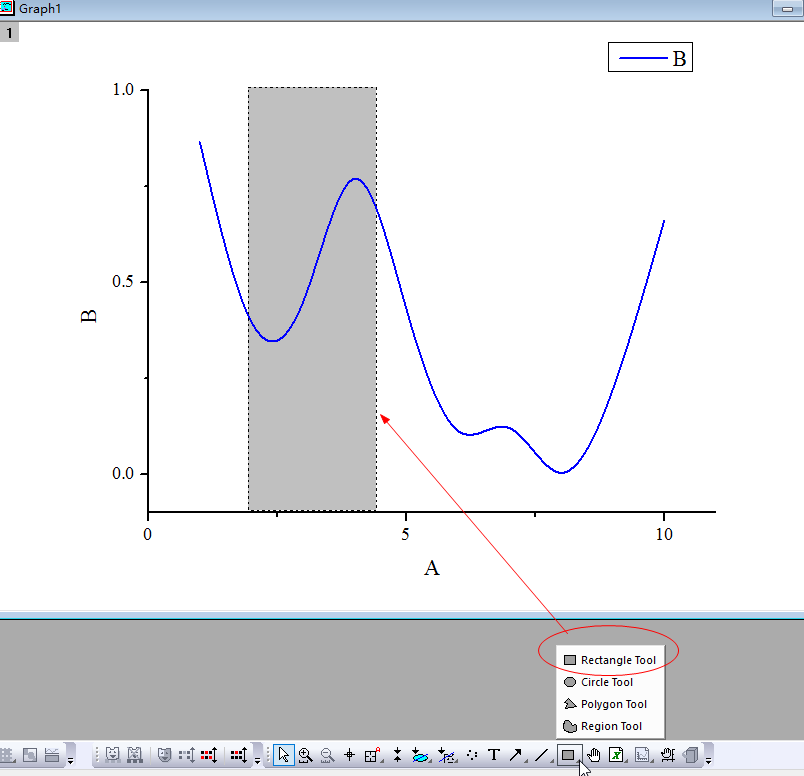Image resolution: width=804 pixels, height=776 pixels.
Task: Select the Screen Reader crosshair tool
Action: coord(349,755)
